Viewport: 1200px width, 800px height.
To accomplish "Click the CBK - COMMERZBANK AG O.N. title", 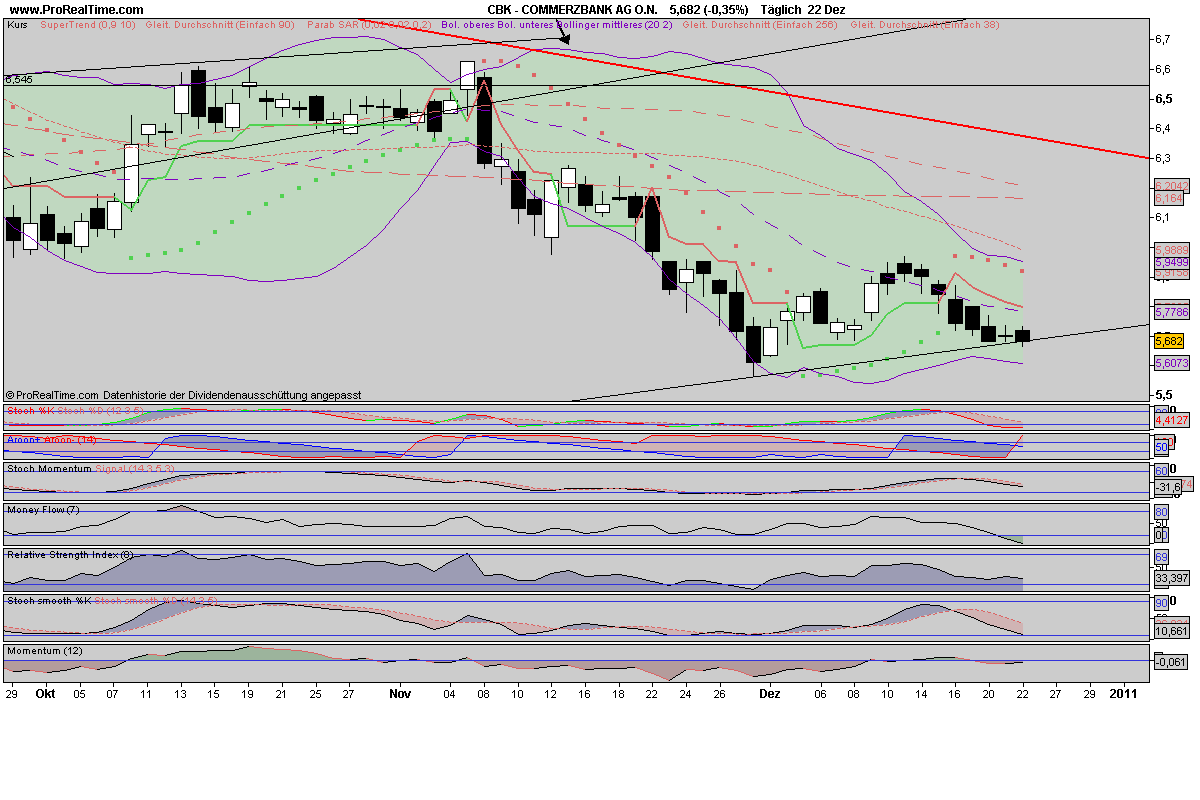I will 573,9.
